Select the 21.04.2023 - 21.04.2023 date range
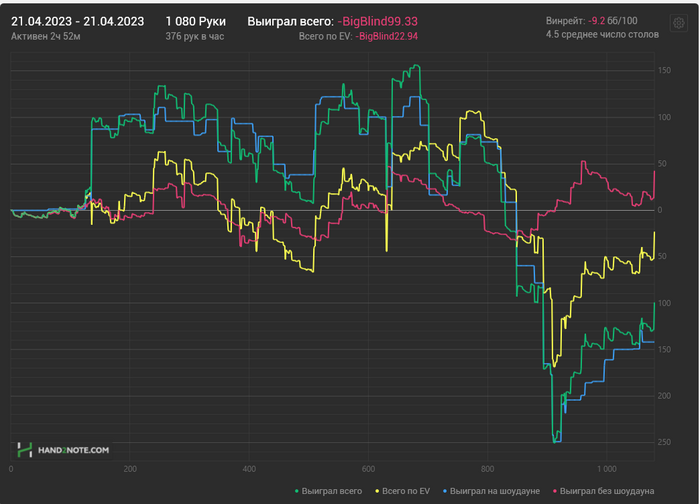Viewport: 700px width, 504px height. [77, 20]
